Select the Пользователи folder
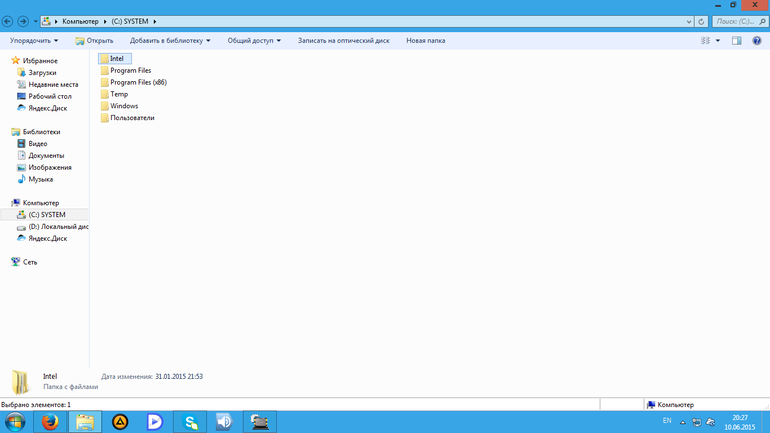 tap(132, 118)
